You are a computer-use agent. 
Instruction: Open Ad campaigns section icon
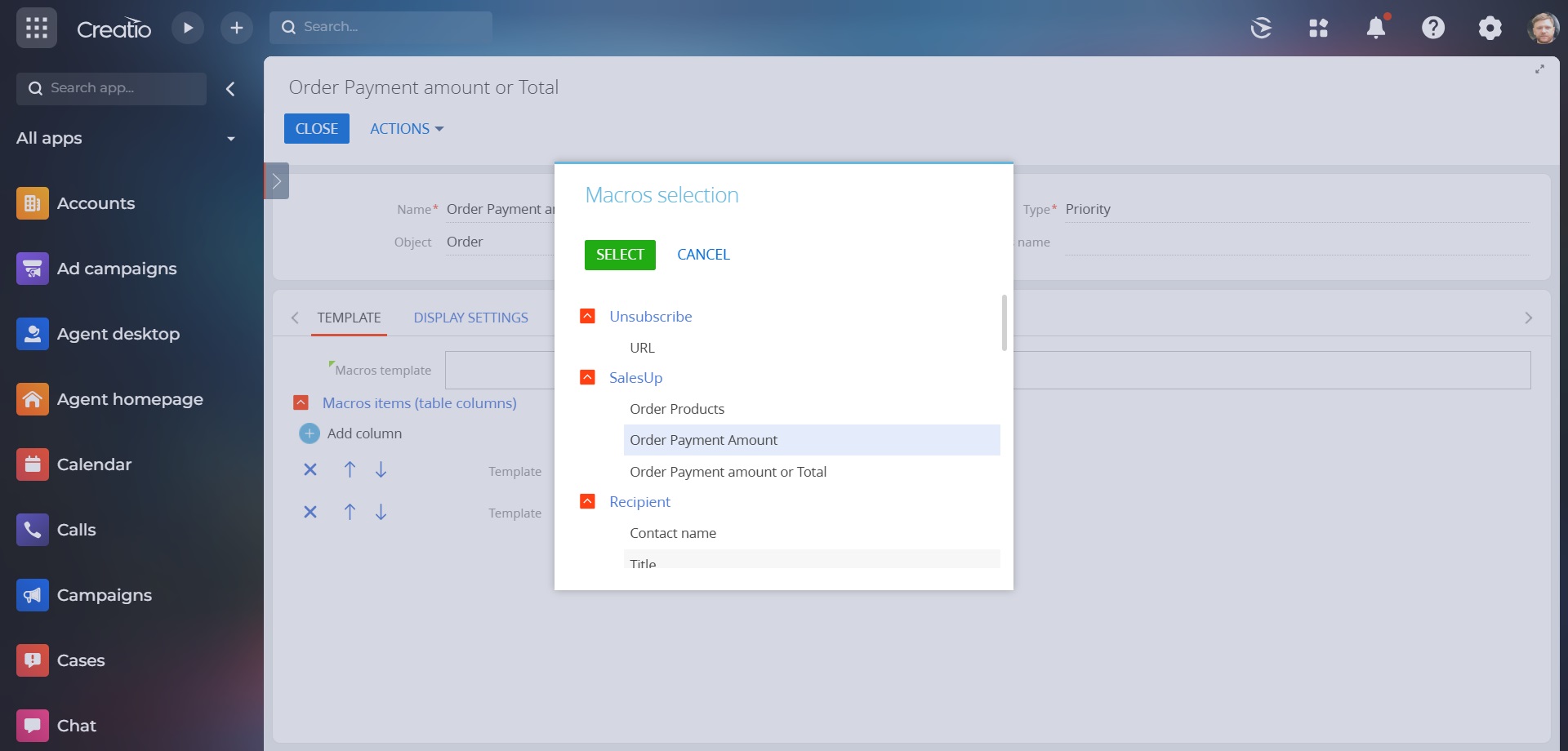(33, 269)
